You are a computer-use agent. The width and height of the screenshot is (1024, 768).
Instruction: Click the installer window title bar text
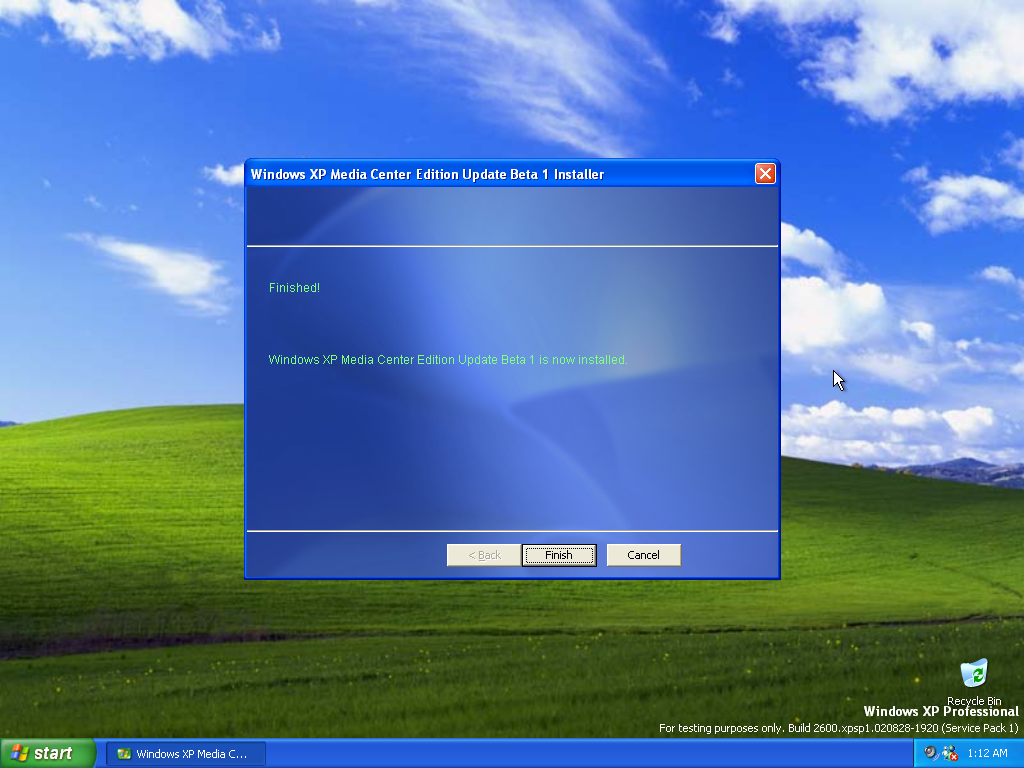[427, 174]
